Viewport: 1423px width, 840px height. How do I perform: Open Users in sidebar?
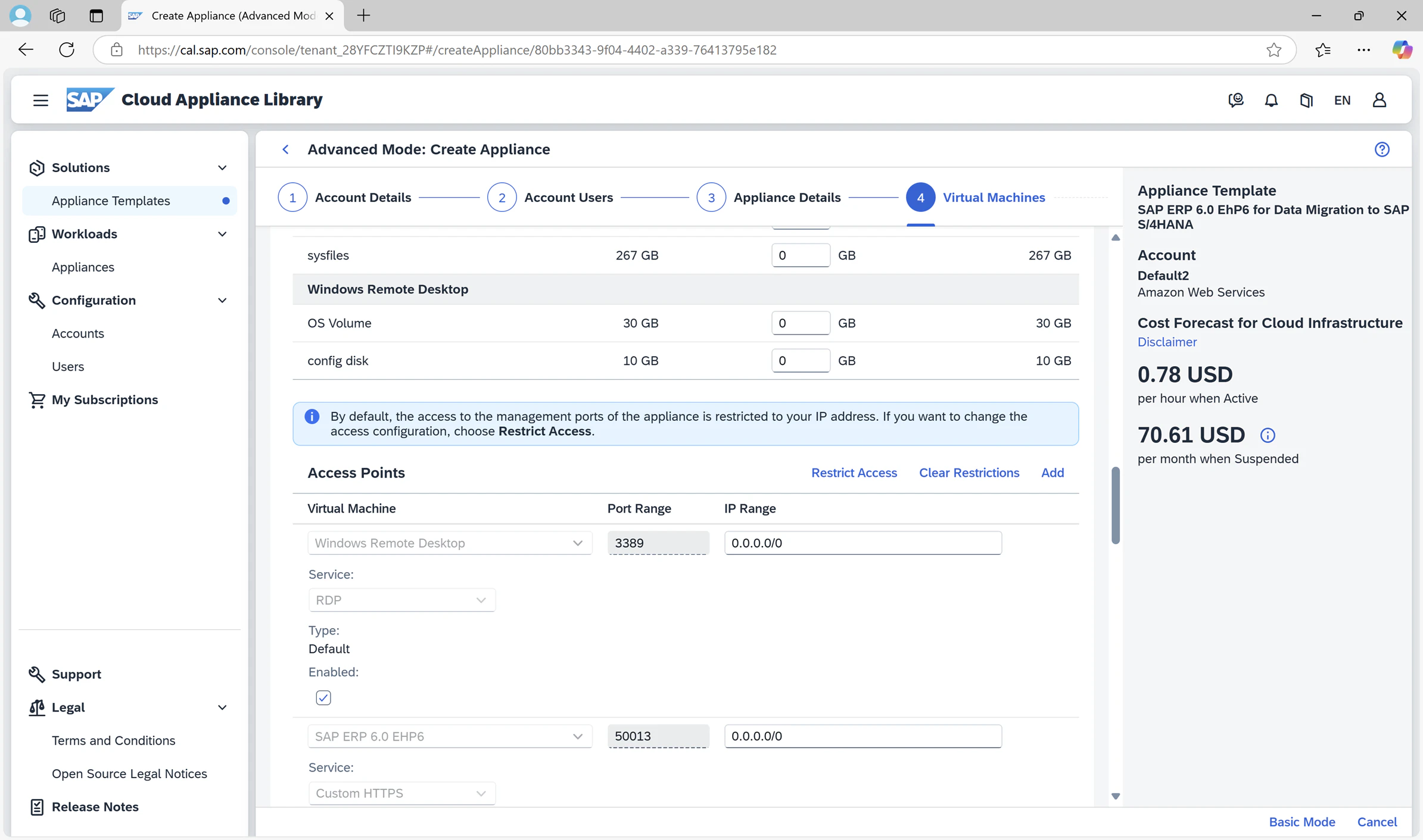click(68, 367)
